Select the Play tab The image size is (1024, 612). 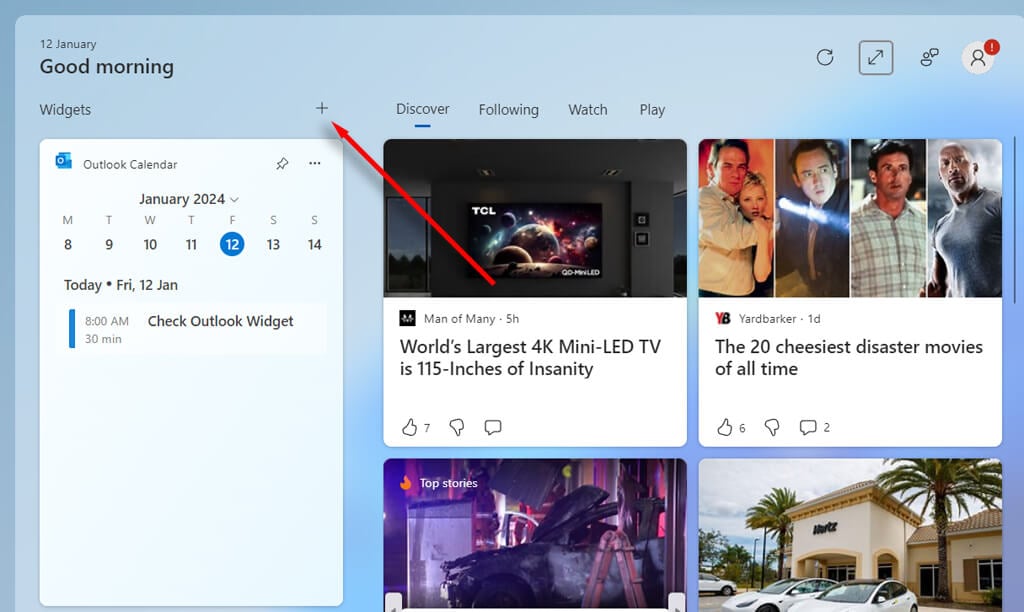(652, 110)
